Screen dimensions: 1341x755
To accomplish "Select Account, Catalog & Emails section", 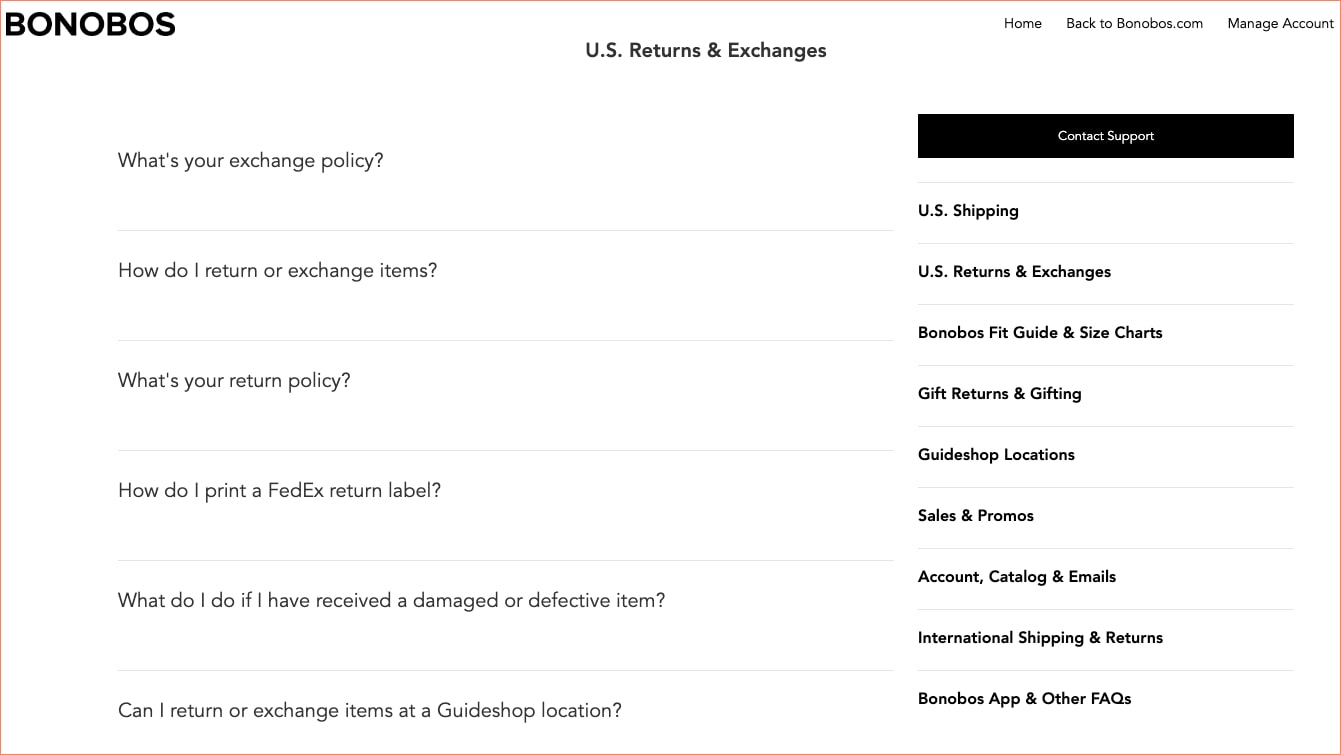I will (x=1017, y=576).
